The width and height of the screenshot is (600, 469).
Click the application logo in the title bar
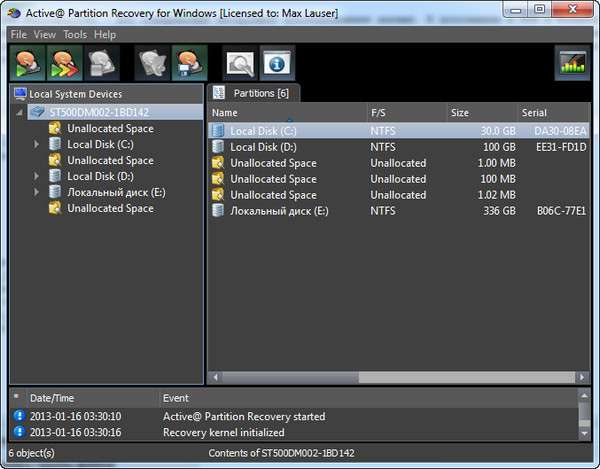coord(14,13)
